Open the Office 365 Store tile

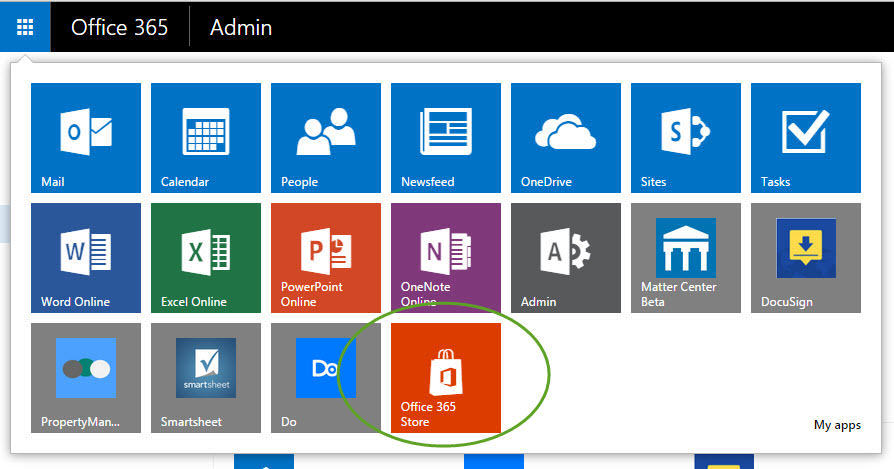pyautogui.click(x=446, y=378)
